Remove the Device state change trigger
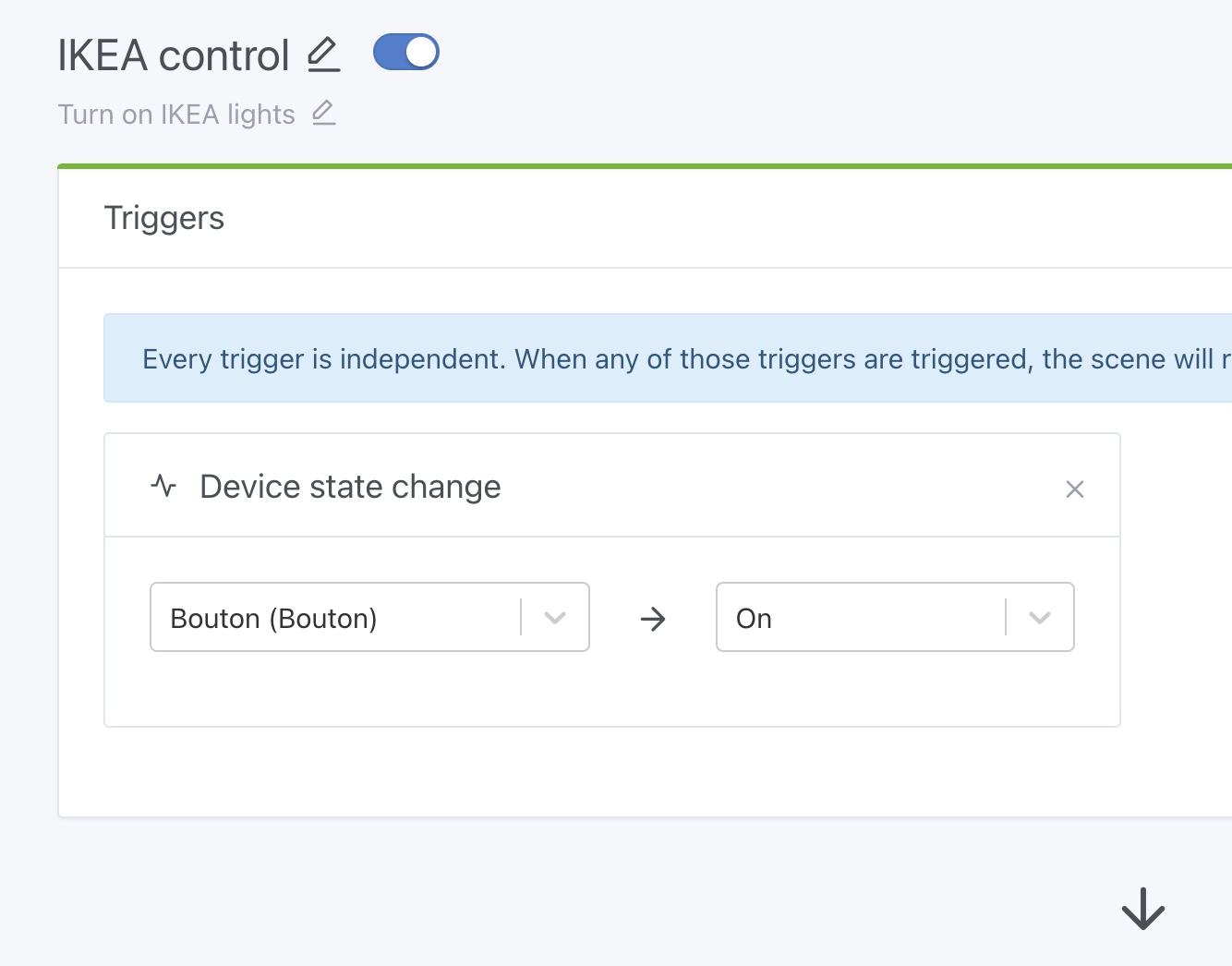 pos(1074,489)
